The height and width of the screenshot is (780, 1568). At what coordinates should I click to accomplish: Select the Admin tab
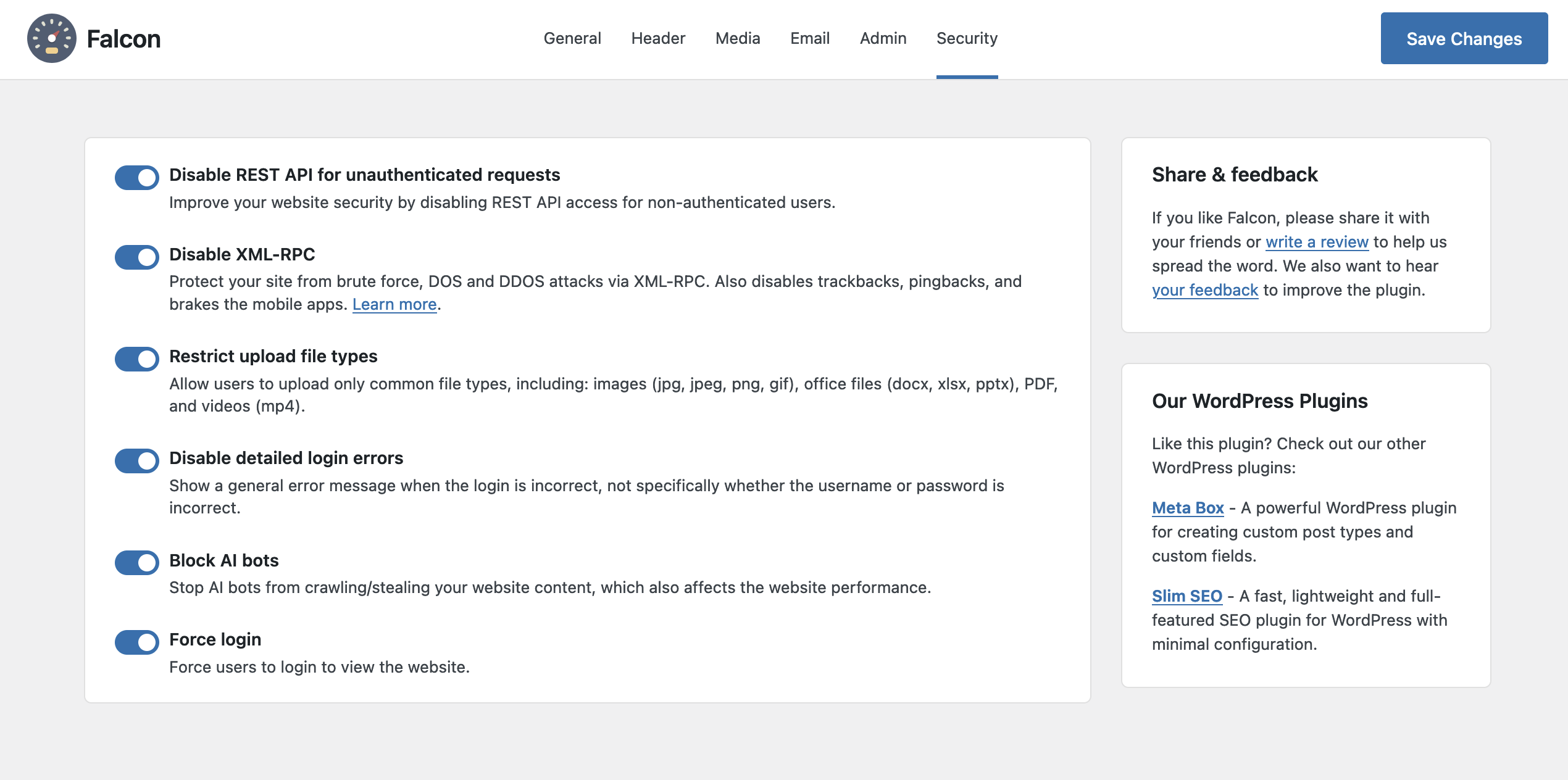click(x=883, y=38)
